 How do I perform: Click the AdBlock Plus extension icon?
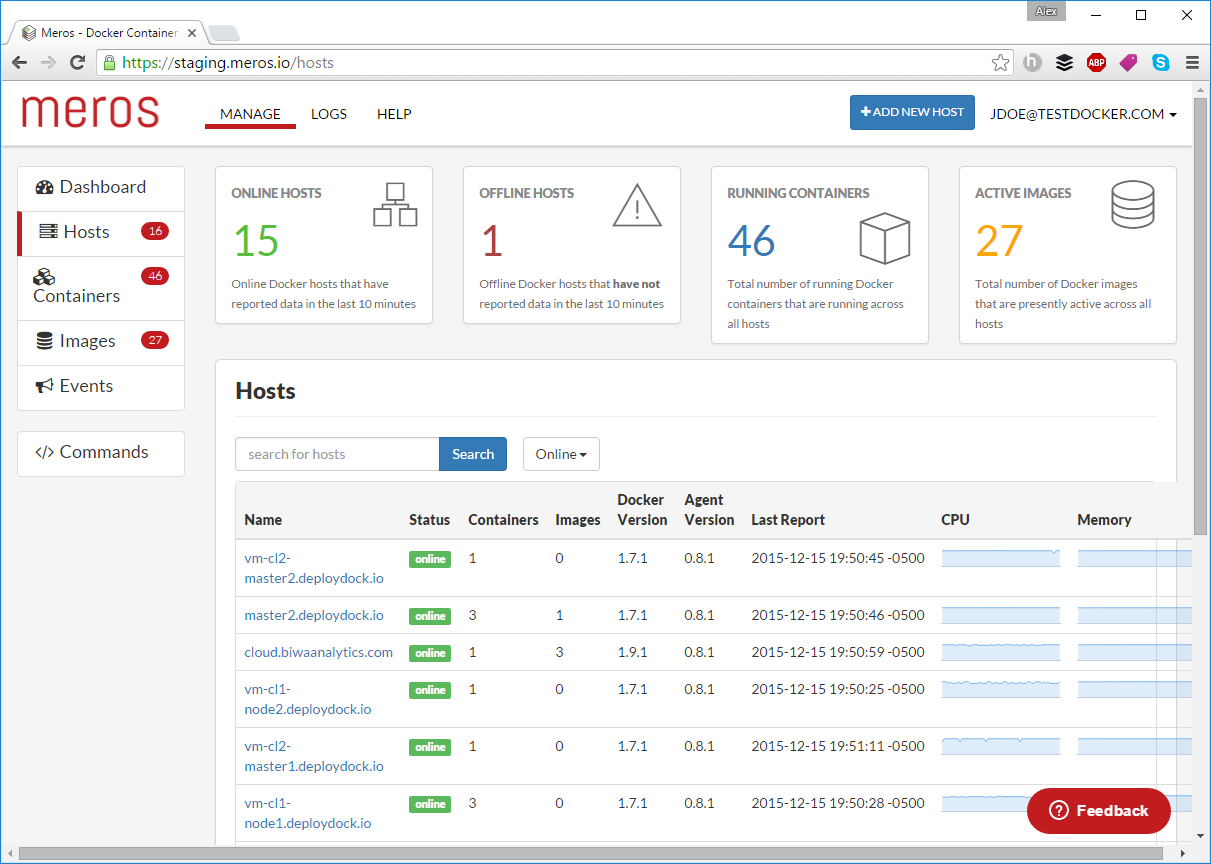click(x=1096, y=63)
